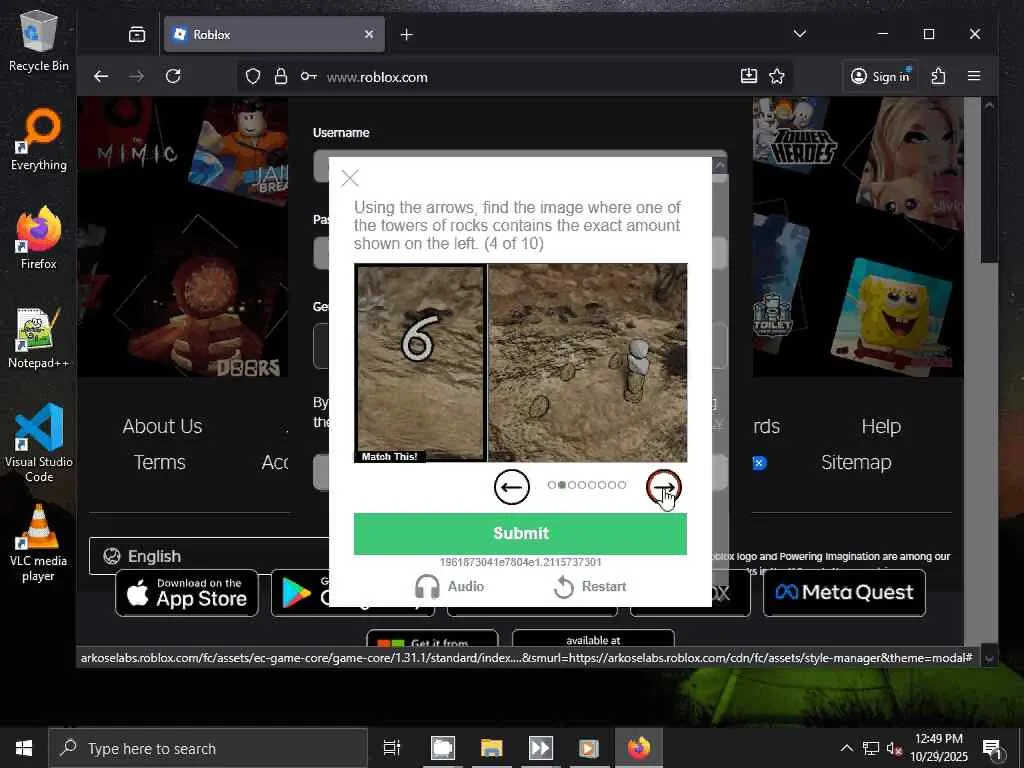The width and height of the screenshot is (1024, 768).
Task: Close the Roblox tab
Action: [x=369, y=35]
